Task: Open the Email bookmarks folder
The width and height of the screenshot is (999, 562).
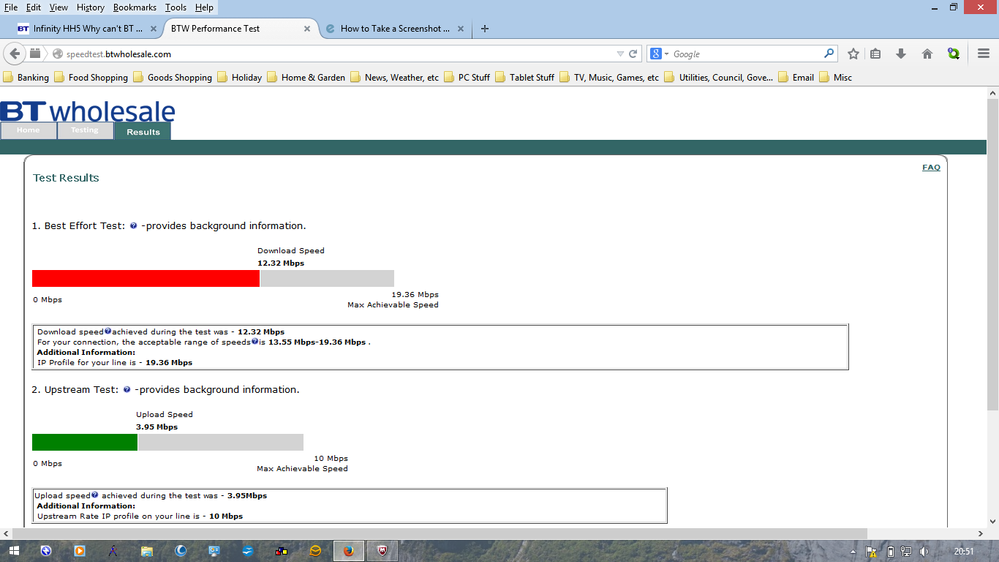Action: pyautogui.click(x=796, y=77)
